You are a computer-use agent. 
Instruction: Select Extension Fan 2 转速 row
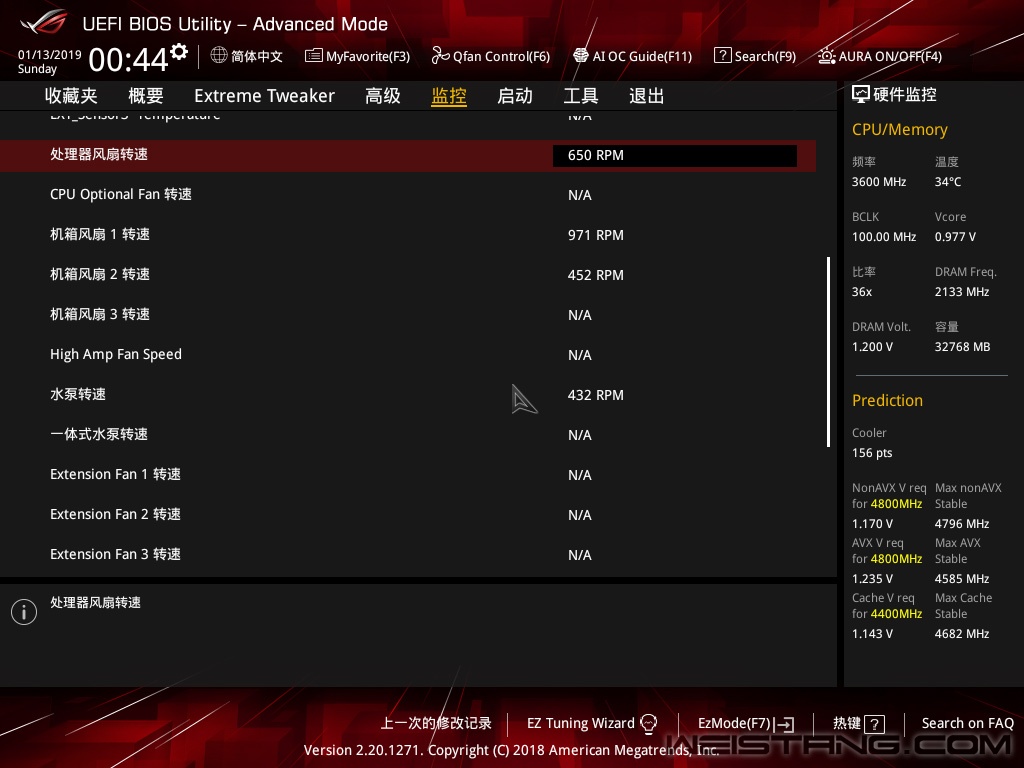click(408, 515)
